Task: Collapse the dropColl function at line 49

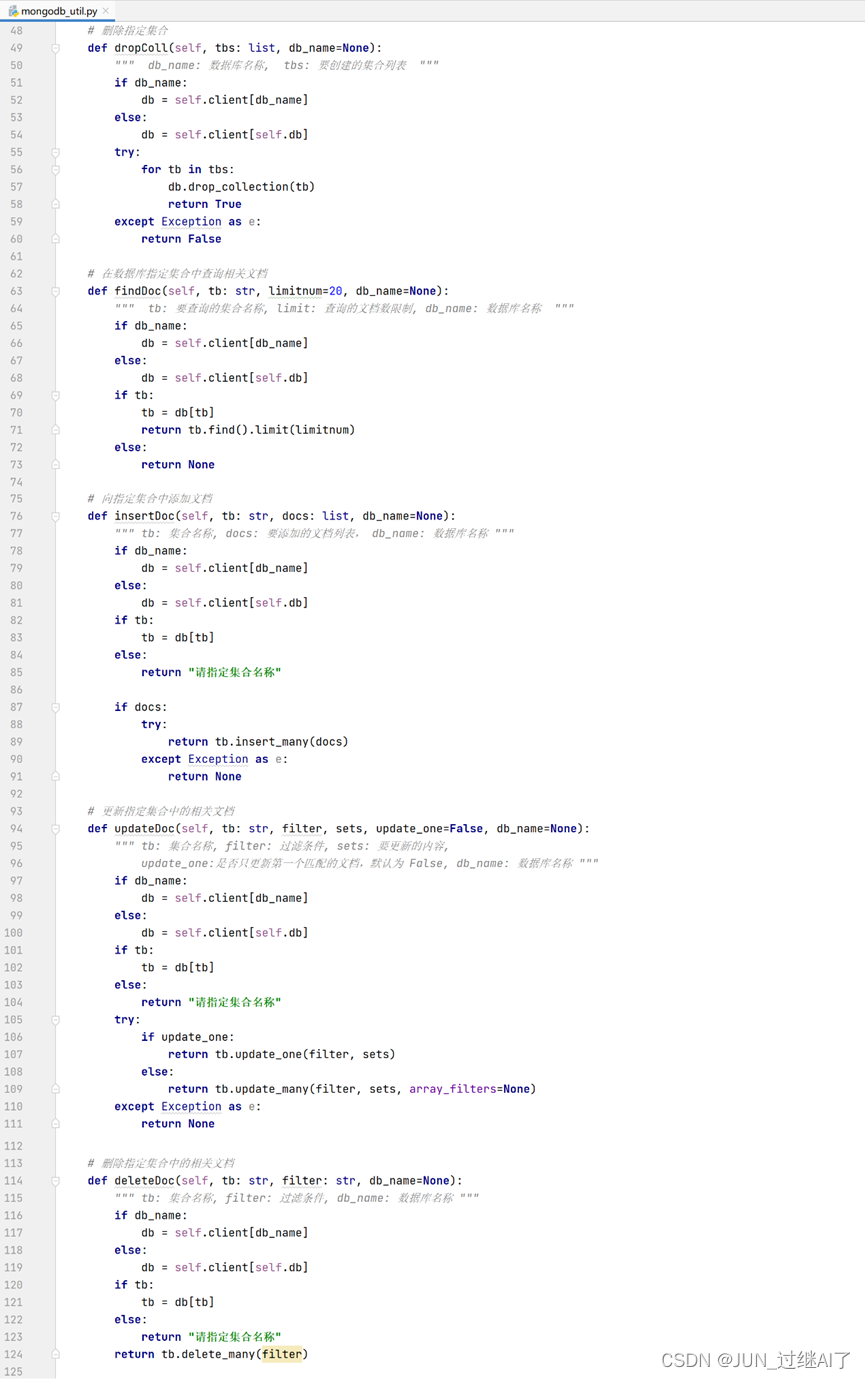Action: 56,48
